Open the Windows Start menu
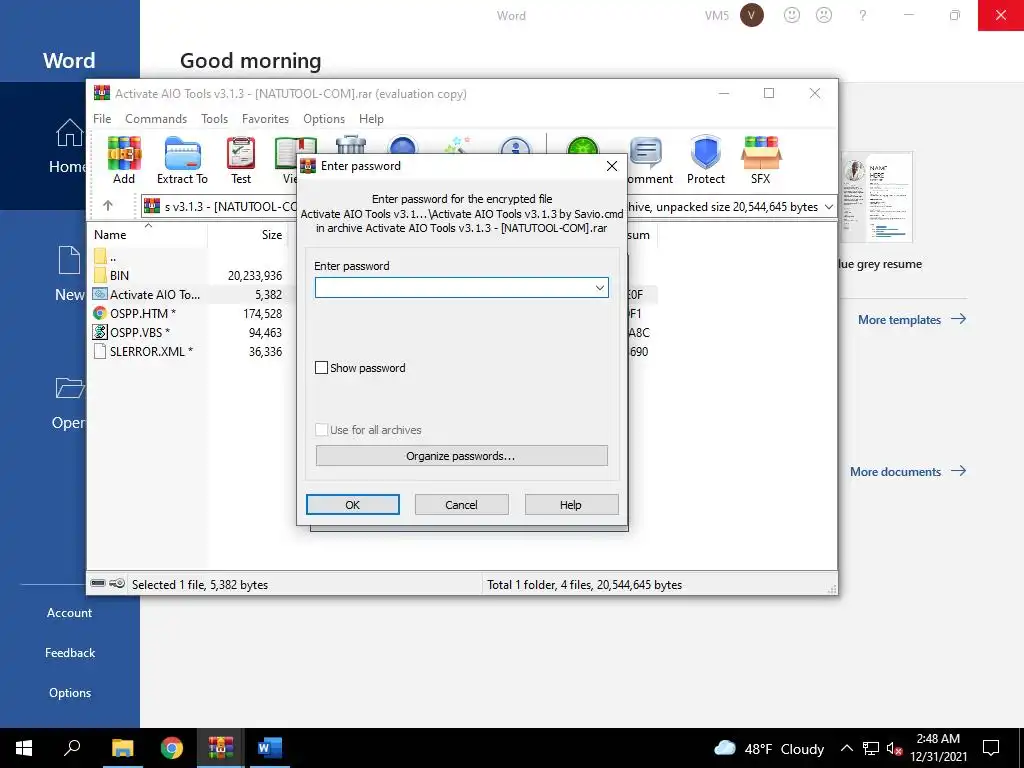This screenshot has width=1024, height=768. 24,748
